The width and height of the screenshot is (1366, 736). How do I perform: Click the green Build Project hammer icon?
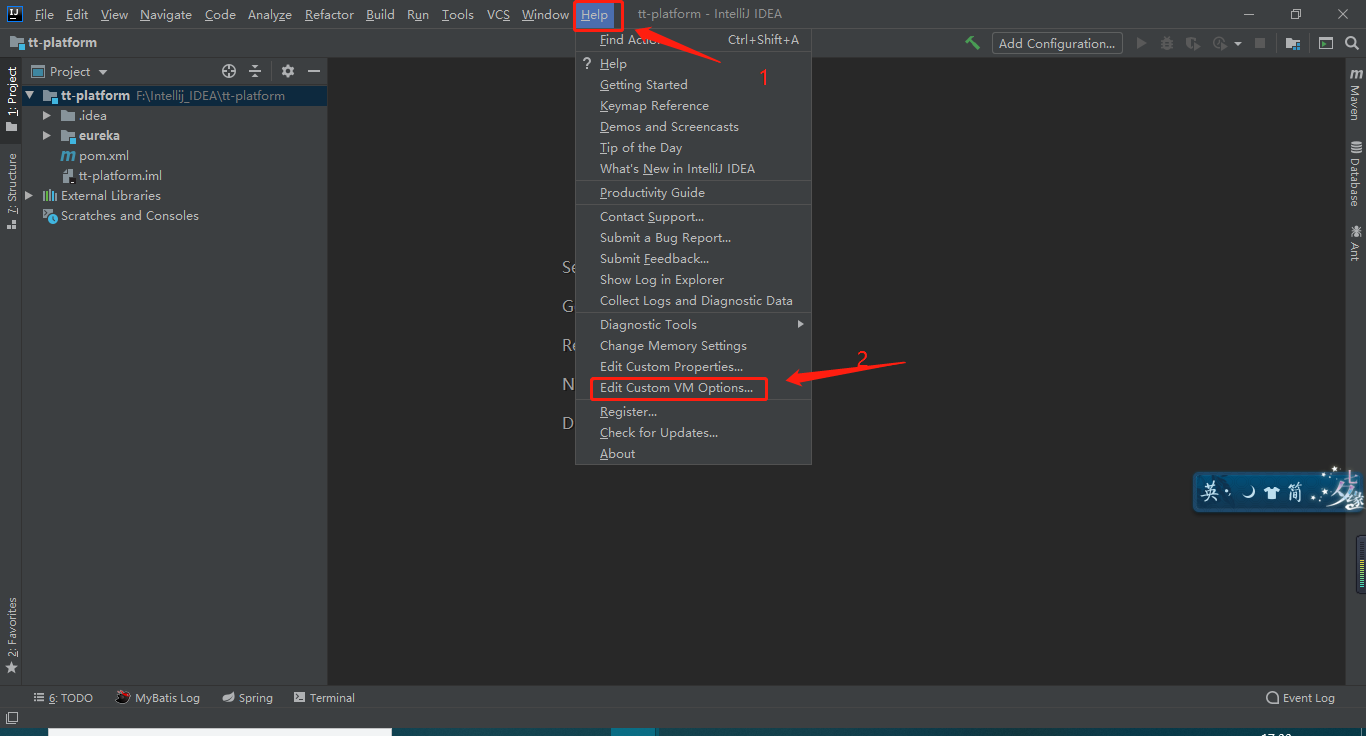click(x=972, y=43)
